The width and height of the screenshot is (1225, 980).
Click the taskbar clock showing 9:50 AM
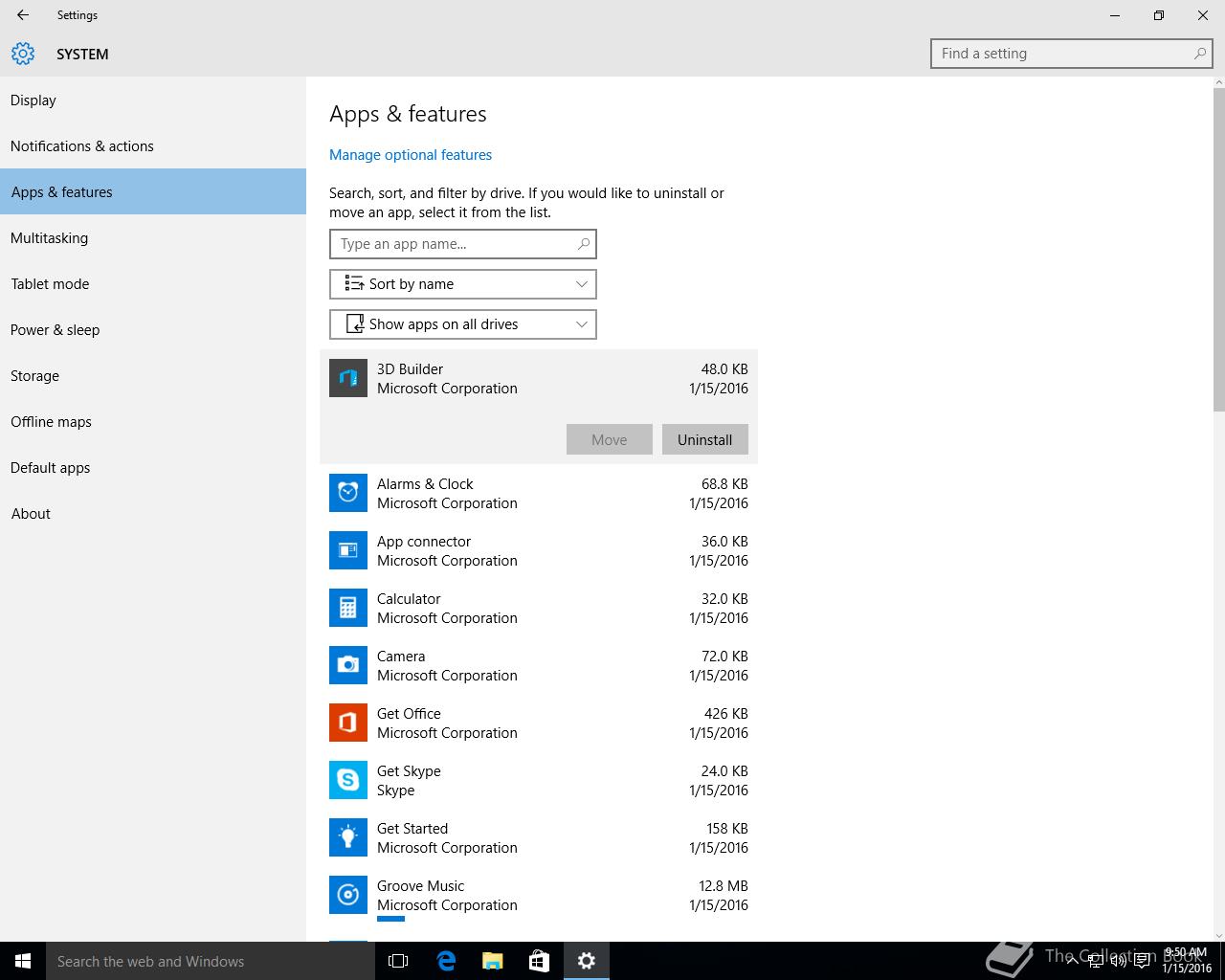click(1186, 961)
